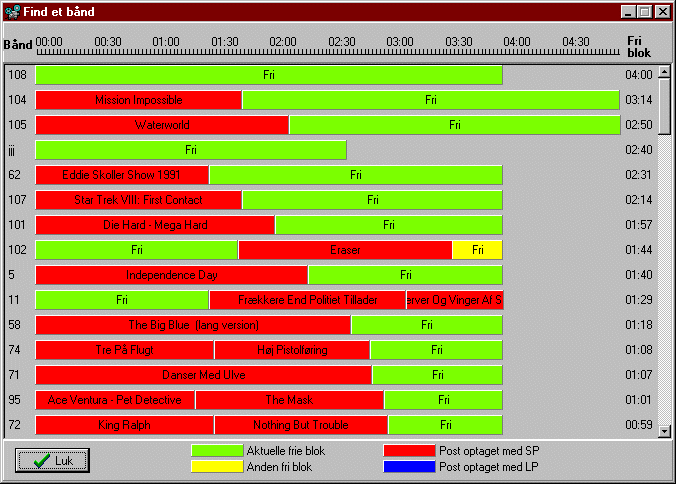The height and width of the screenshot is (484, 676).
Task: Click tape number 107 label
Action: pos(18,200)
